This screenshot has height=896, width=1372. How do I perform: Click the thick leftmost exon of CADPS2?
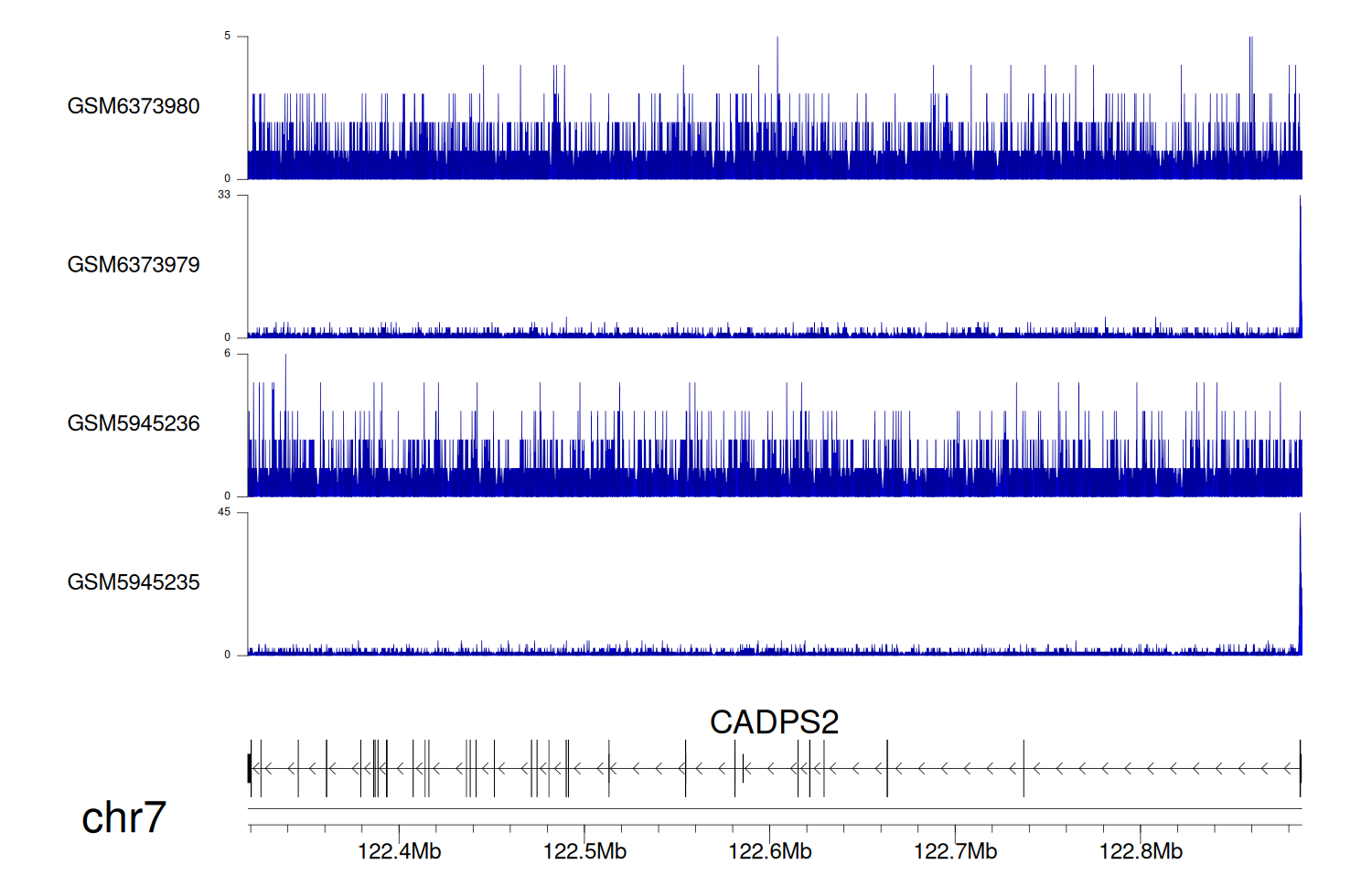(x=250, y=769)
